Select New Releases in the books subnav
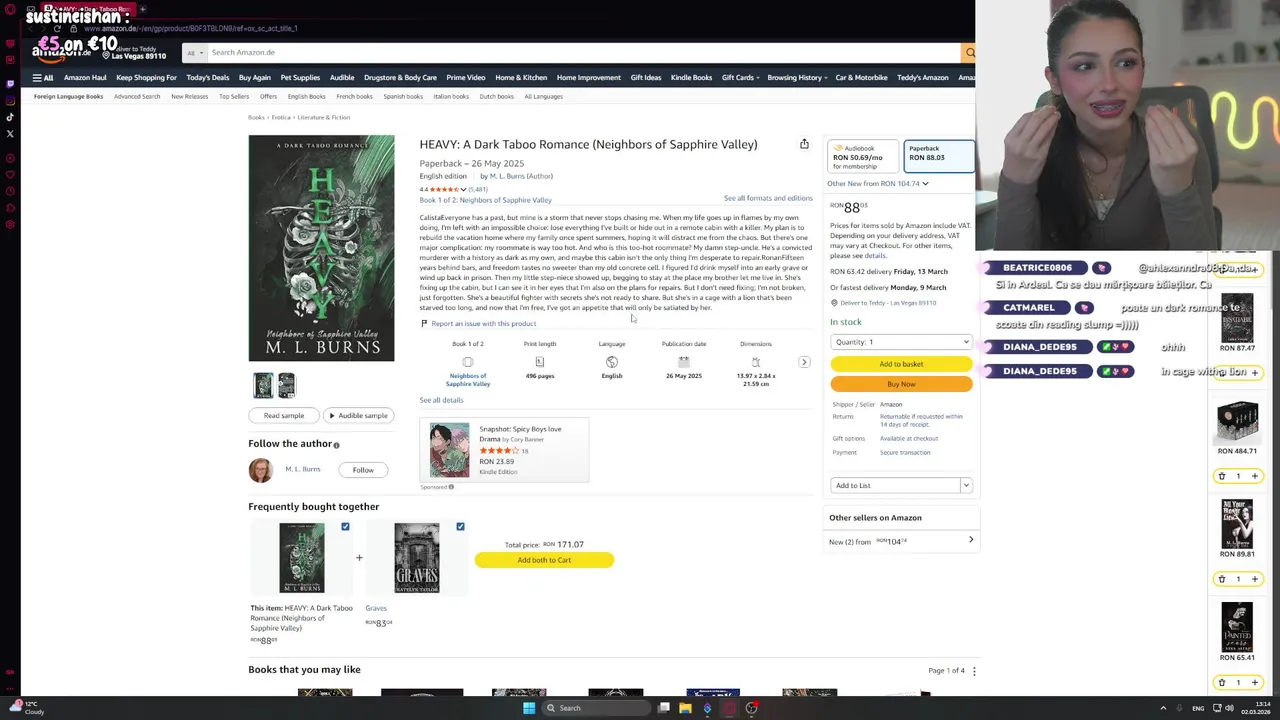Viewport: 1280px width, 720px height. pyautogui.click(x=189, y=96)
